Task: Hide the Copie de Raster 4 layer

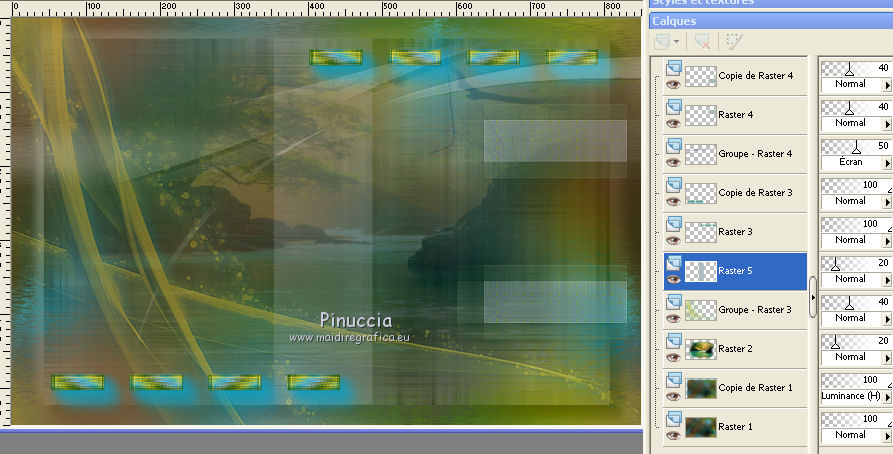Action: (673, 84)
